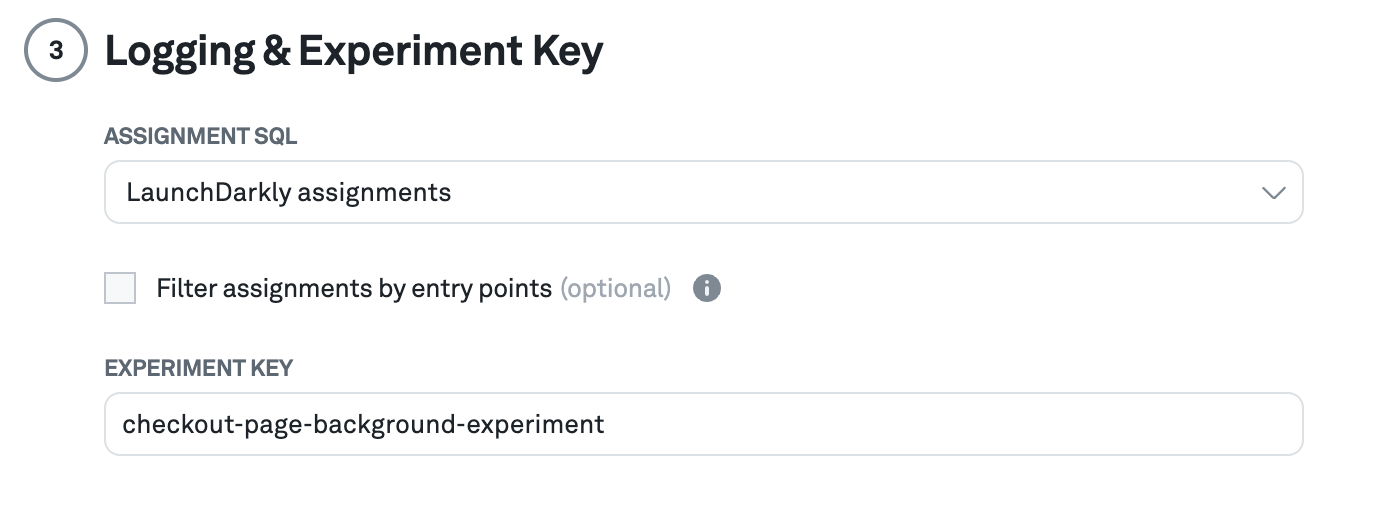Click the 'Logging & Experiment Key' heading
Screen dimensions: 1380x518
pyautogui.click(x=353, y=51)
